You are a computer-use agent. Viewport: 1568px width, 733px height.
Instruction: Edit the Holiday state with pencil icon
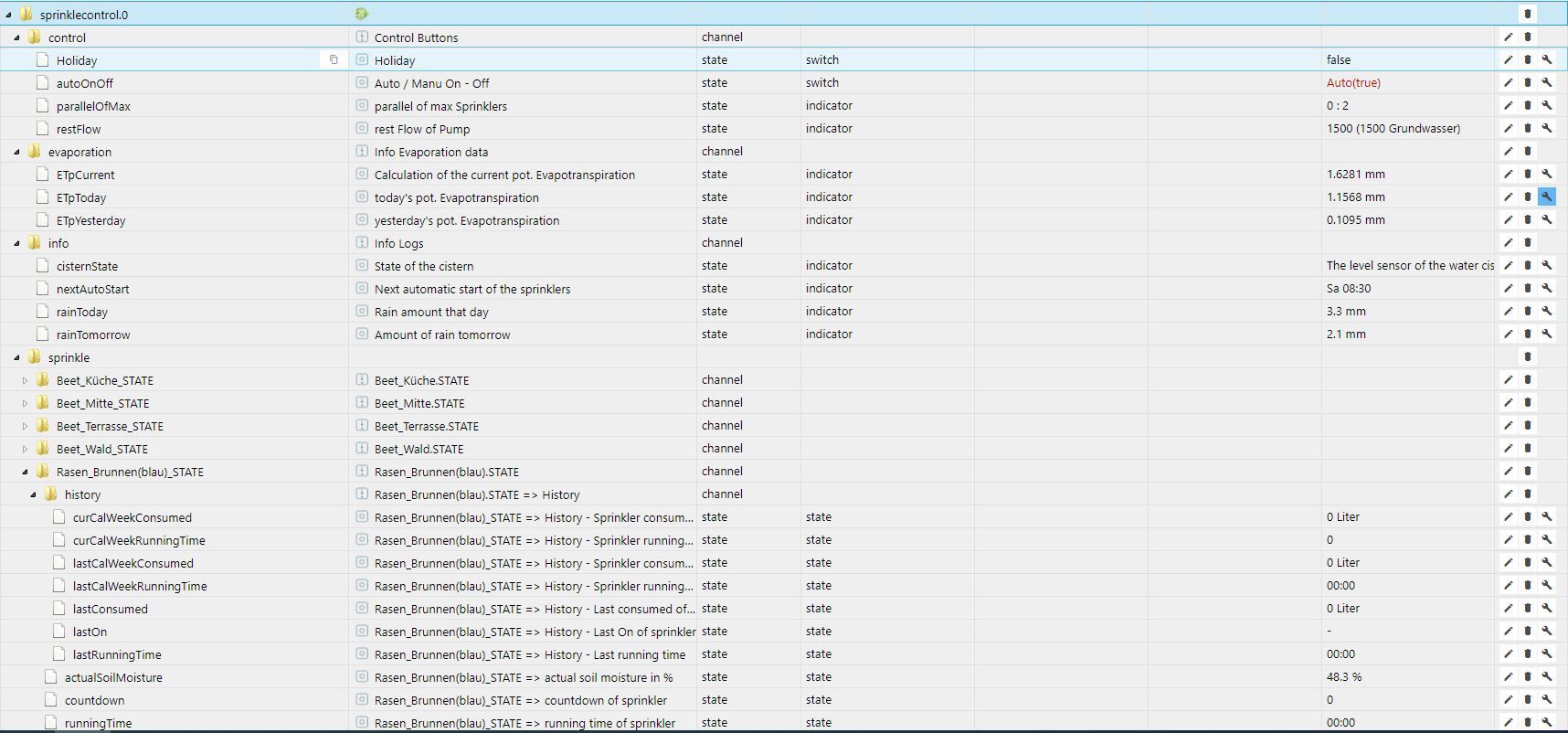[x=1509, y=59]
